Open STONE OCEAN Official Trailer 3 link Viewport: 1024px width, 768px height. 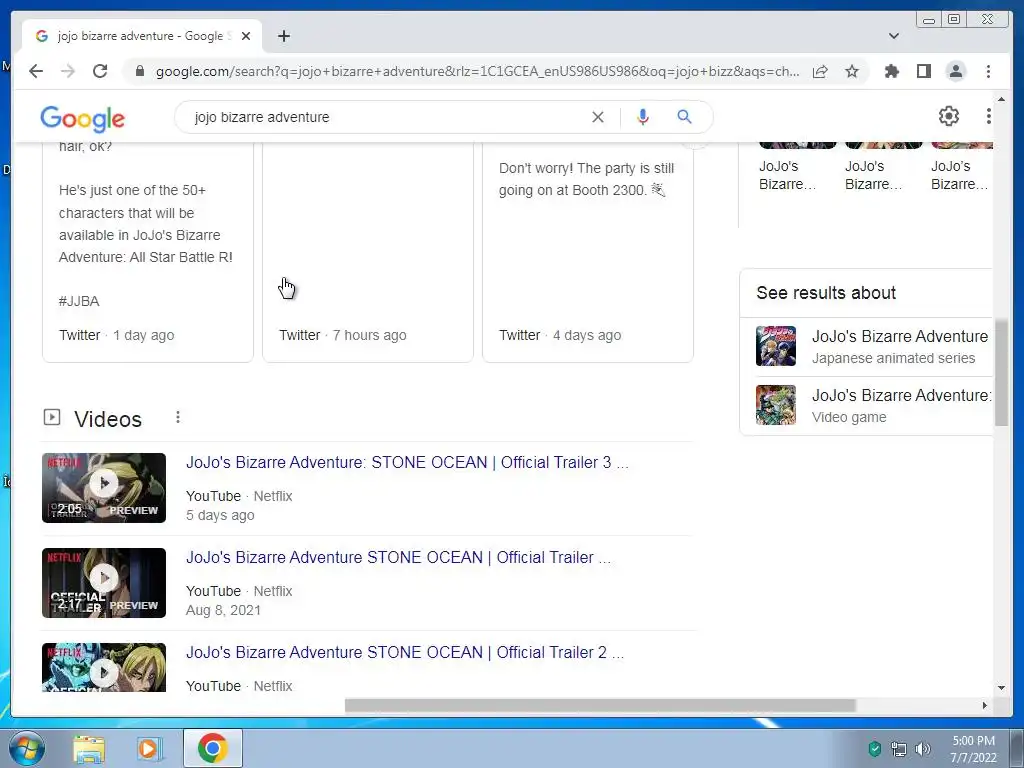pyautogui.click(x=407, y=462)
